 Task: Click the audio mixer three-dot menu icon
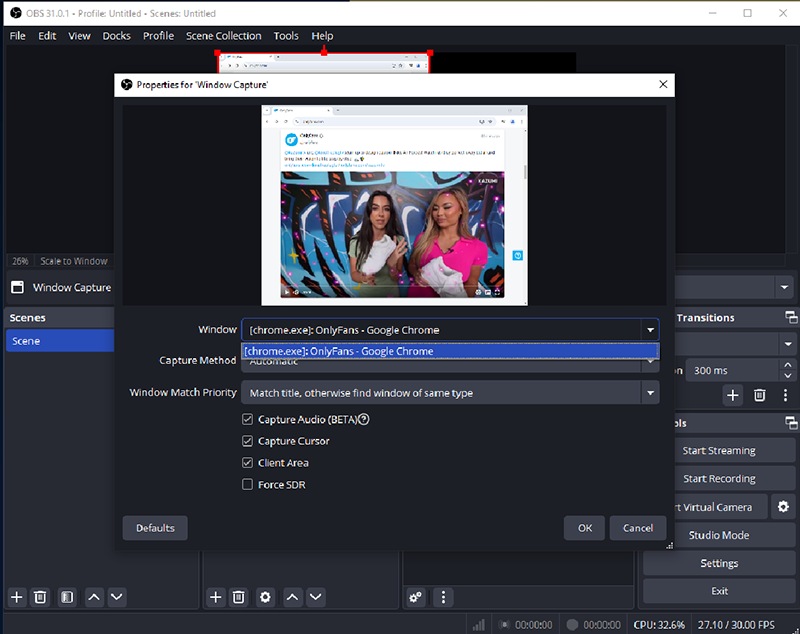point(444,597)
